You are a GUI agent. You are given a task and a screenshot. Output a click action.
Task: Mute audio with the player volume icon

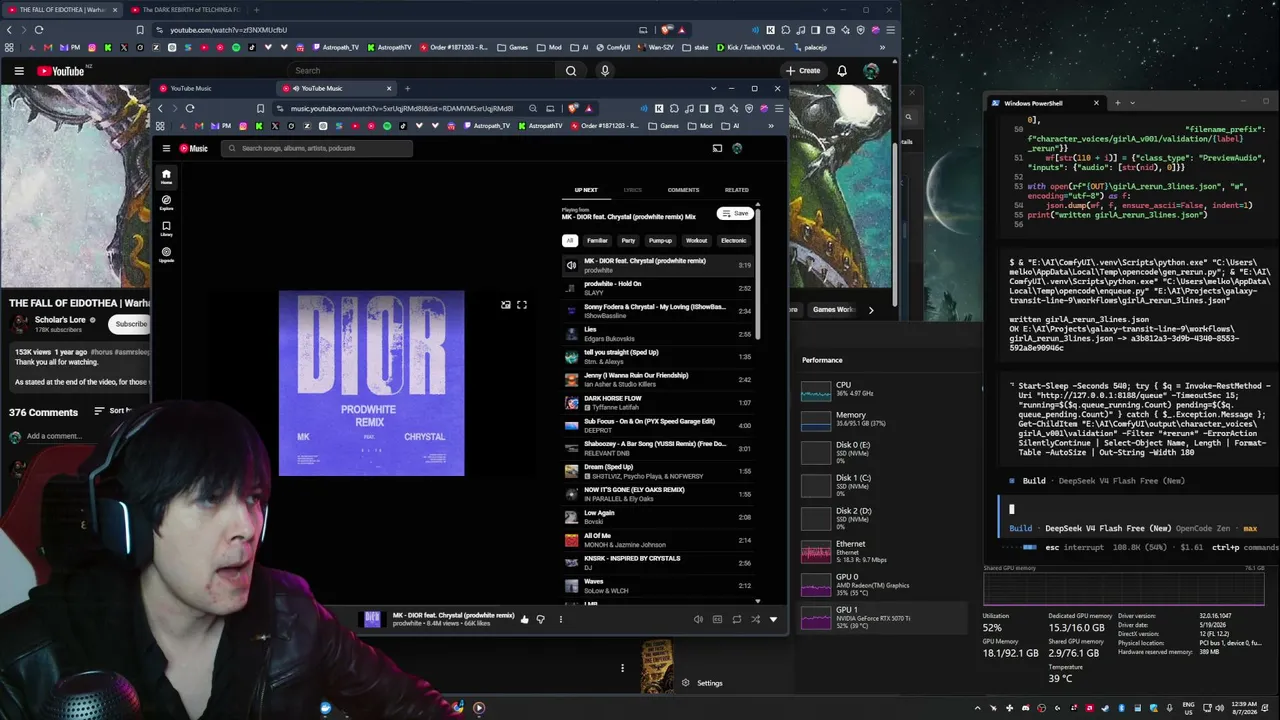pos(698,619)
